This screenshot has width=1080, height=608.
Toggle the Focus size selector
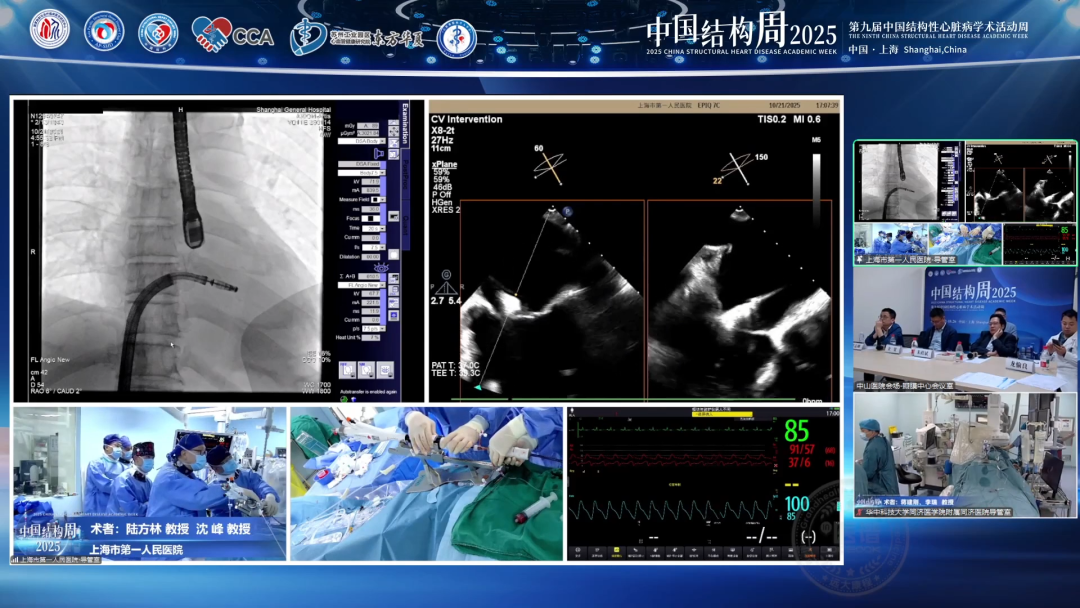click(371, 218)
